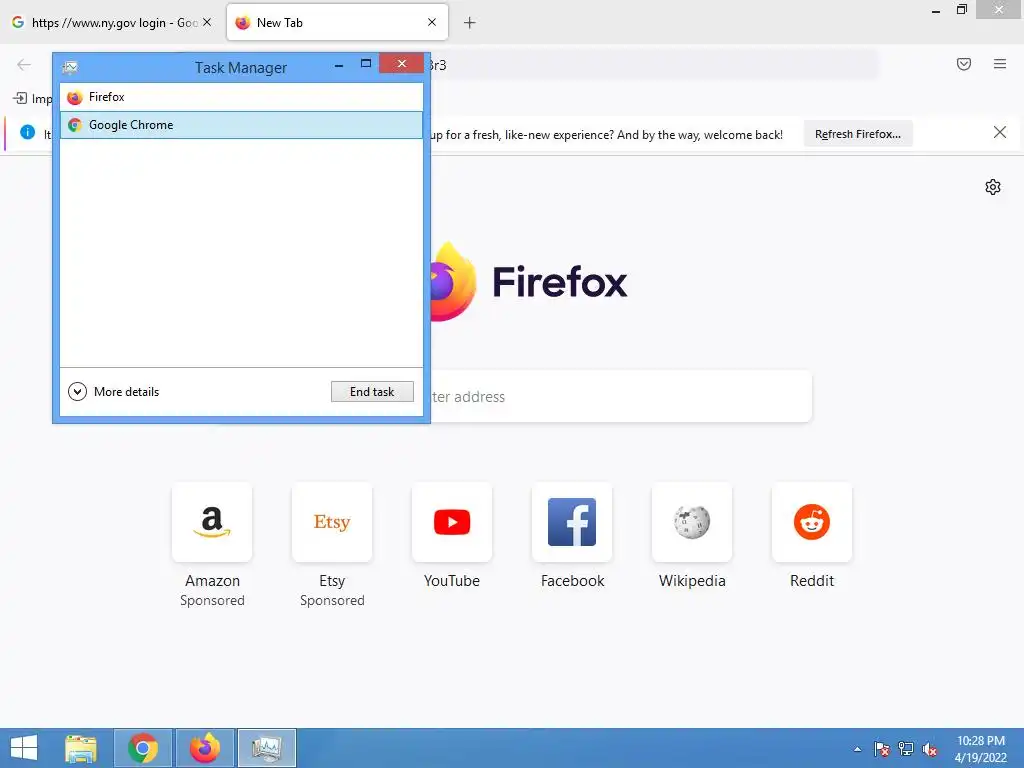Click the muted volume tray icon
The image size is (1024, 768).
coord(930,749)
